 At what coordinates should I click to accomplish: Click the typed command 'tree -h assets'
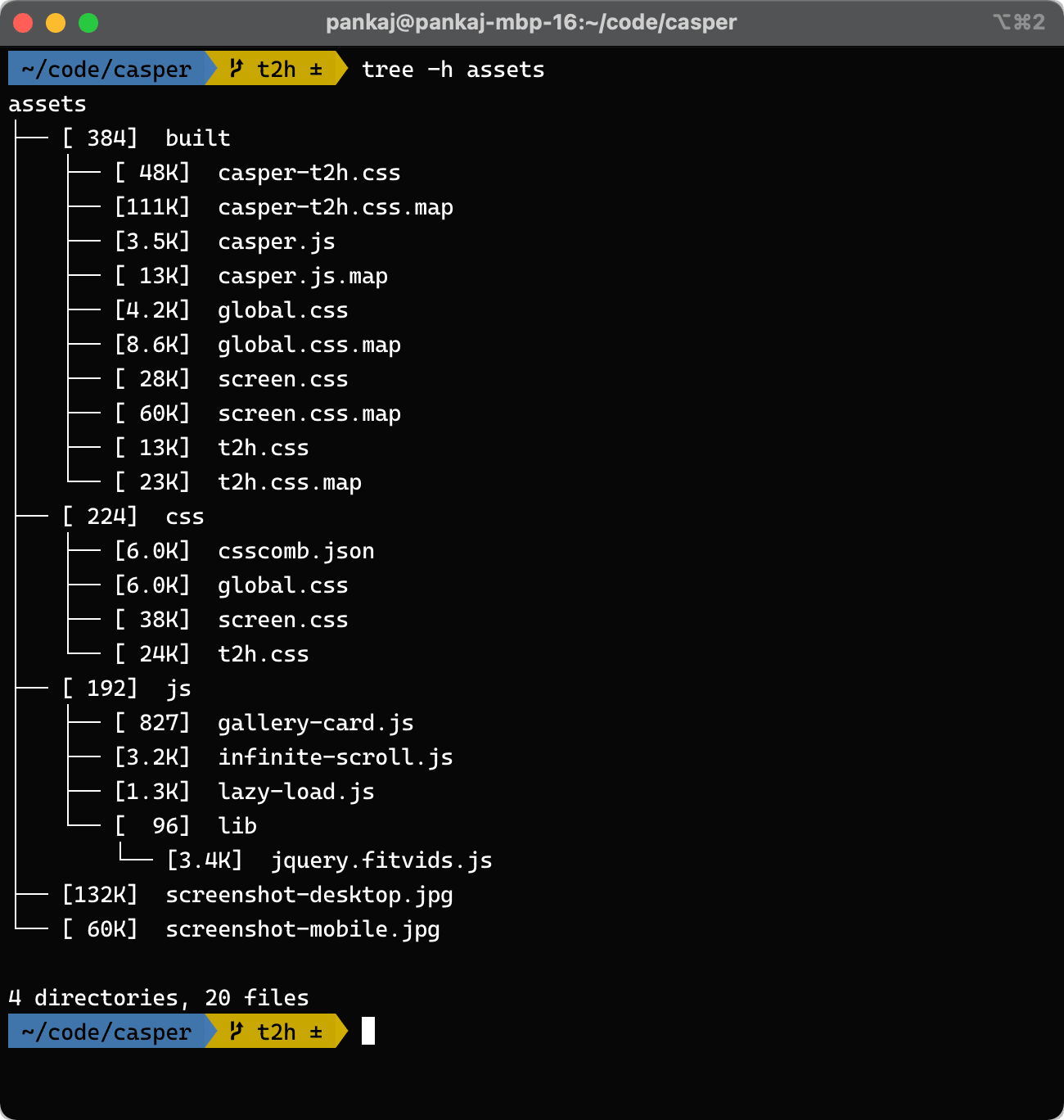(453, 70)
